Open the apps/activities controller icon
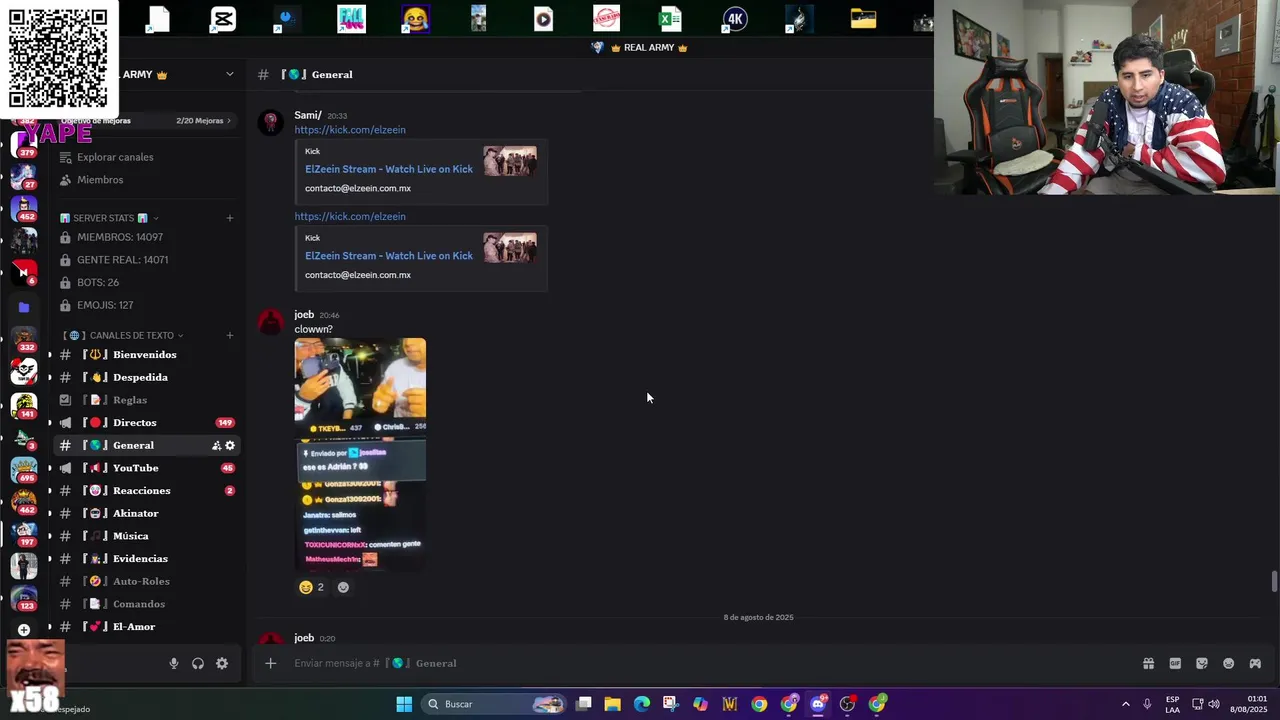Viewport: 1280px width, 720px height. pyautogui.click(x=1255, y=663)
